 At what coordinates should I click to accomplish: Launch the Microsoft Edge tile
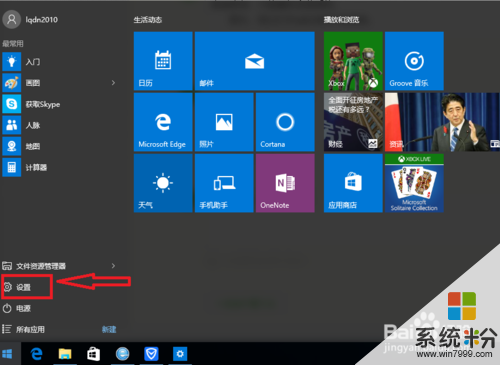[163, 122]
